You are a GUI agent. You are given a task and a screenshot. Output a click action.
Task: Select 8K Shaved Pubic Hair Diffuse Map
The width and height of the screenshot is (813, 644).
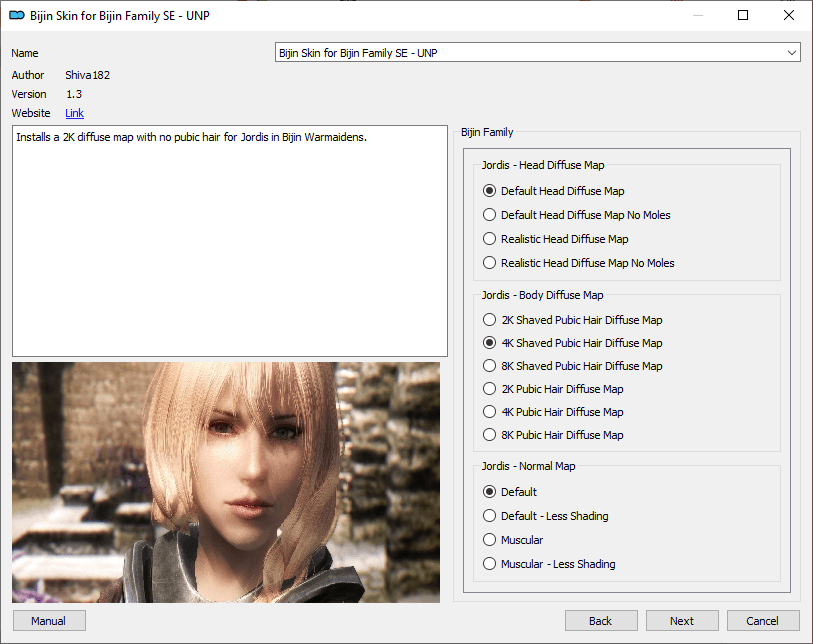pyautogui.click(x=572, y=366)
